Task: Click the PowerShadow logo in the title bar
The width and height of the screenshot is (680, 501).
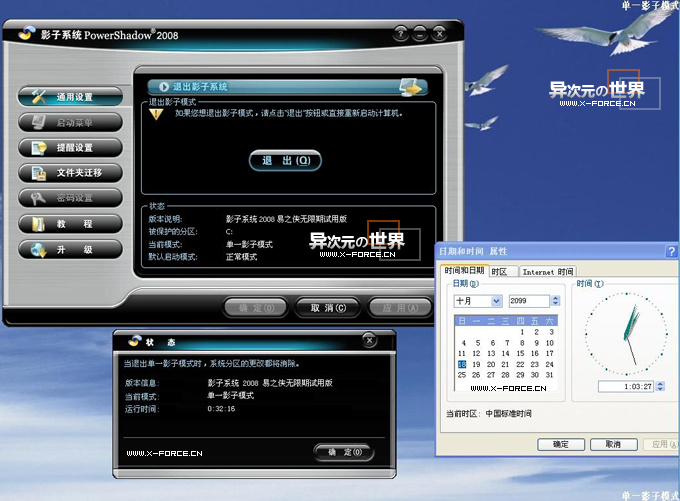Action: click(27, 33)
